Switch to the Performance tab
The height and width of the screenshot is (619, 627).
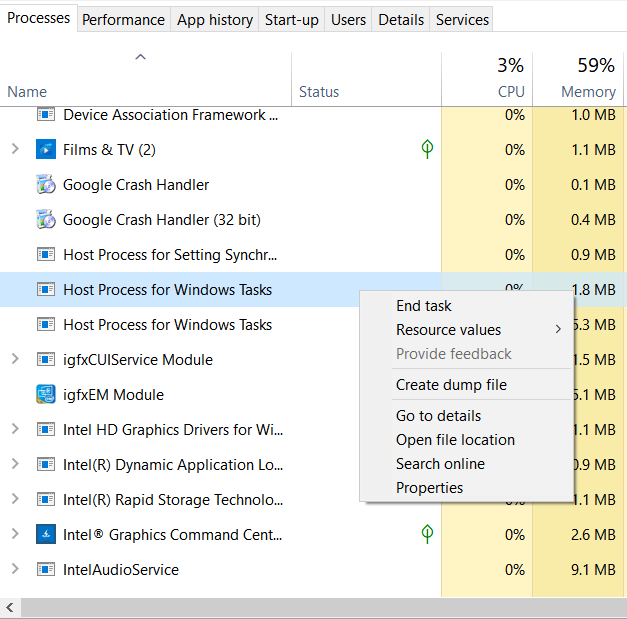point(123,20)
